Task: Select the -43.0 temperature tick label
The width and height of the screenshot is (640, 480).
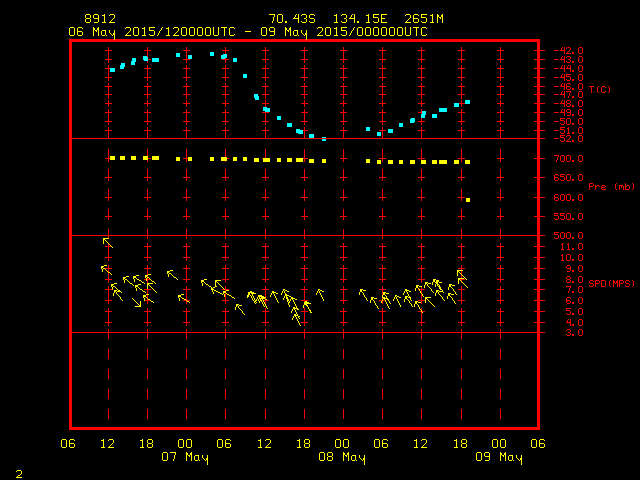Action: point(568,60)
